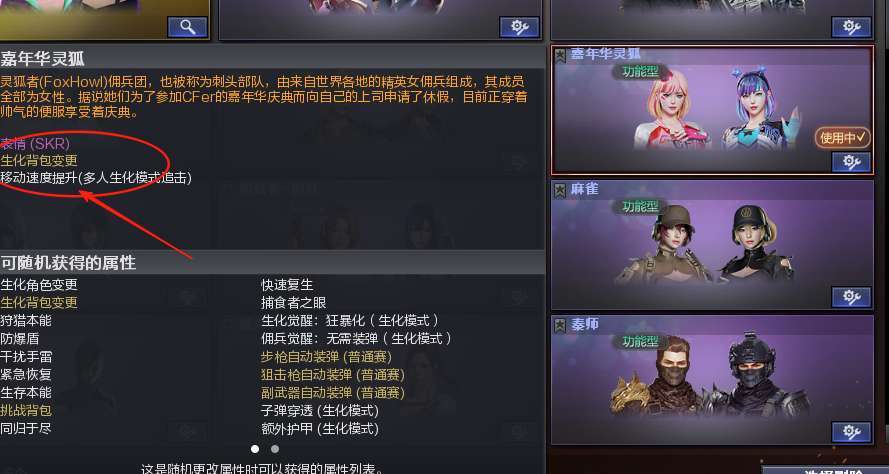Open gear settings on the top-middle character card
This screenshot has width=889, height=474.
519,27
